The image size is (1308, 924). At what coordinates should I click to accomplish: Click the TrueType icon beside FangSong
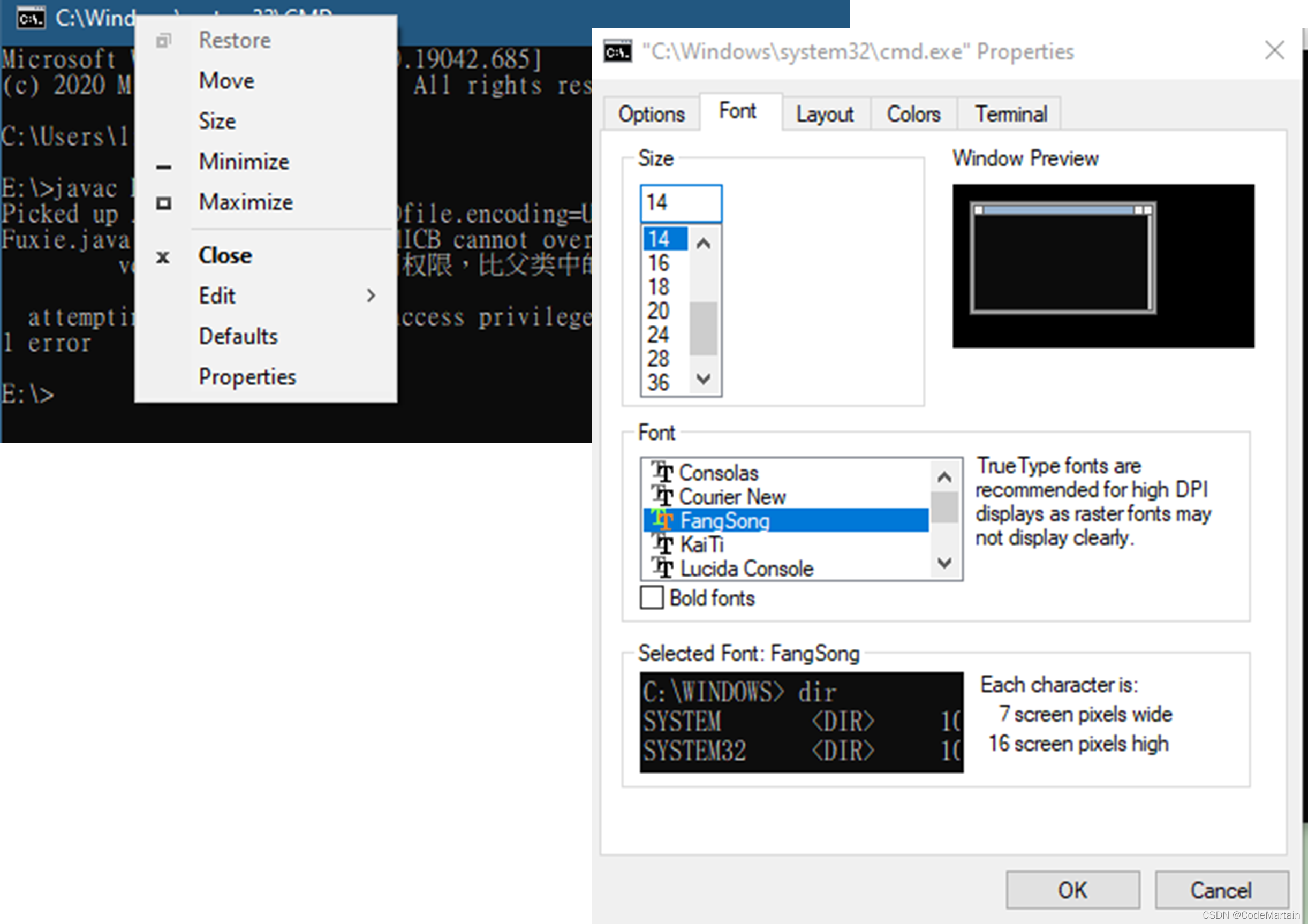pos(662,520)
